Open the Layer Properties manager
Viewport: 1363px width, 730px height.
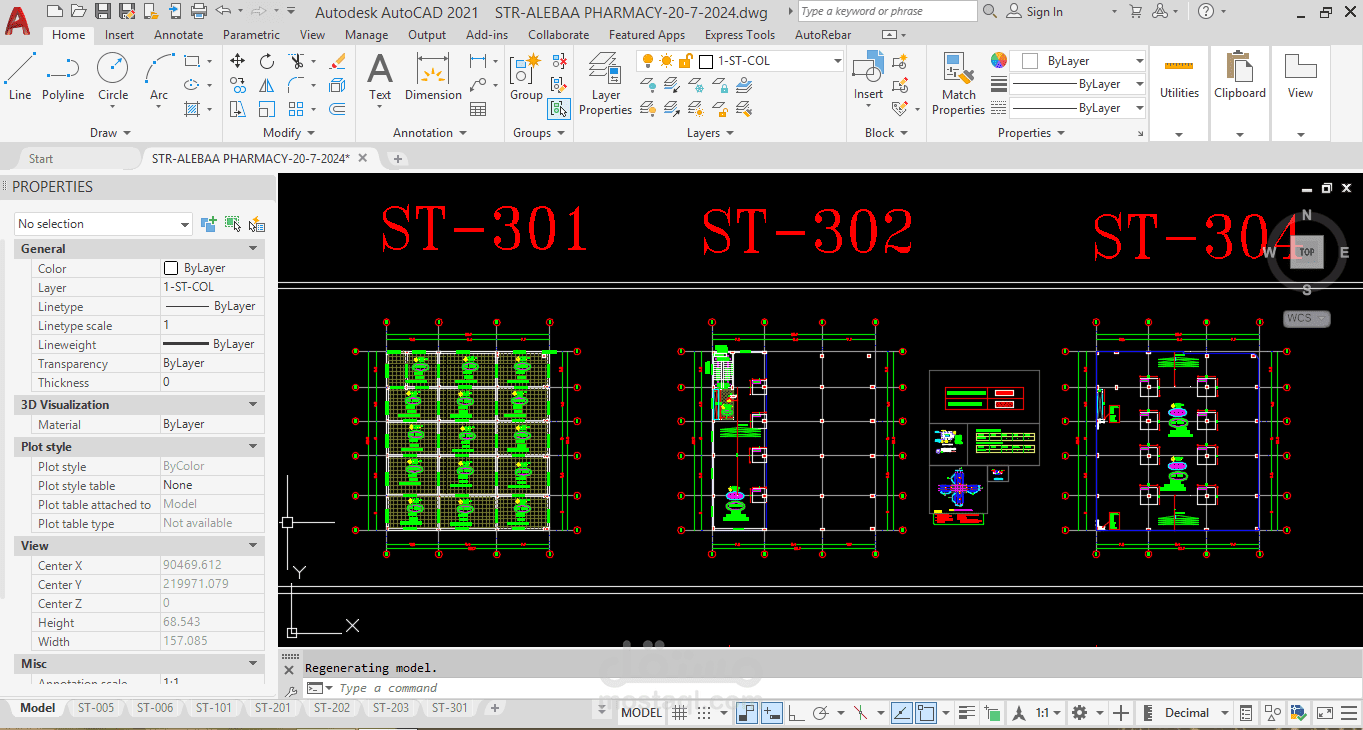pyautogui.click(x=605, y=84)
